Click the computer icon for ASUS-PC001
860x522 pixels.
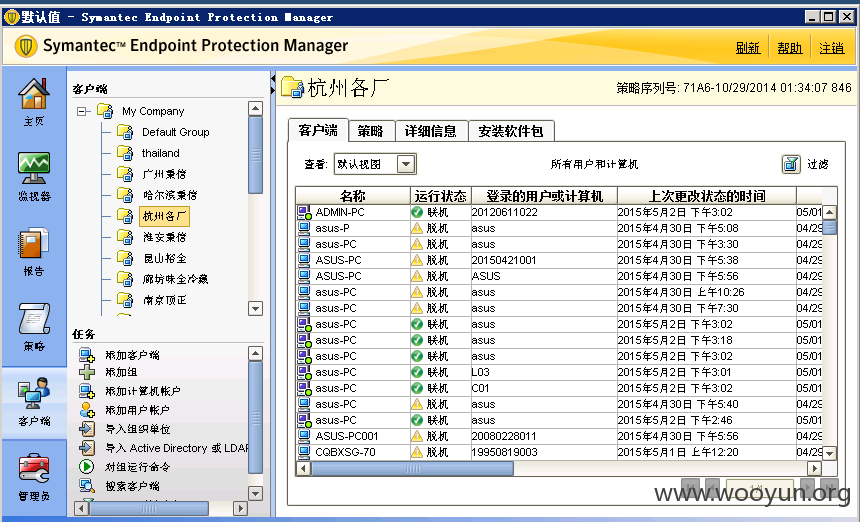(x=304, y=436)
